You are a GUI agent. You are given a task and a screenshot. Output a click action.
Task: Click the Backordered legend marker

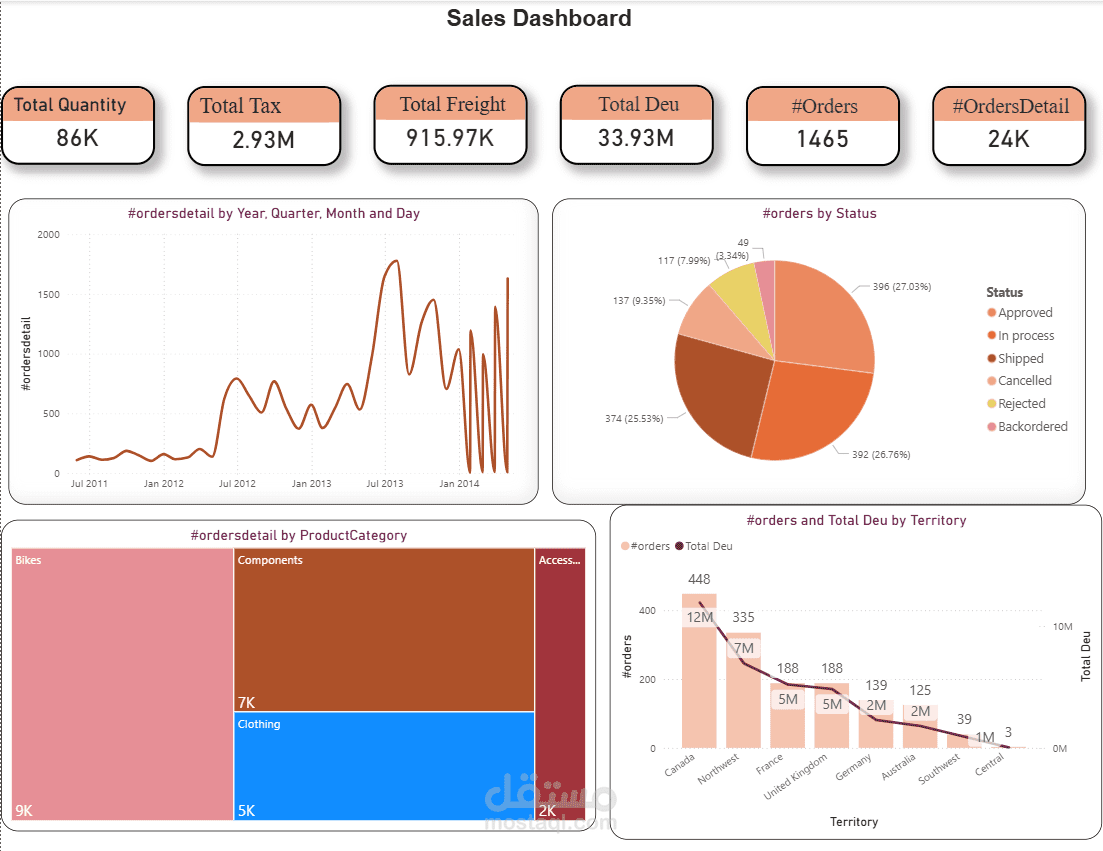(992, 426)
